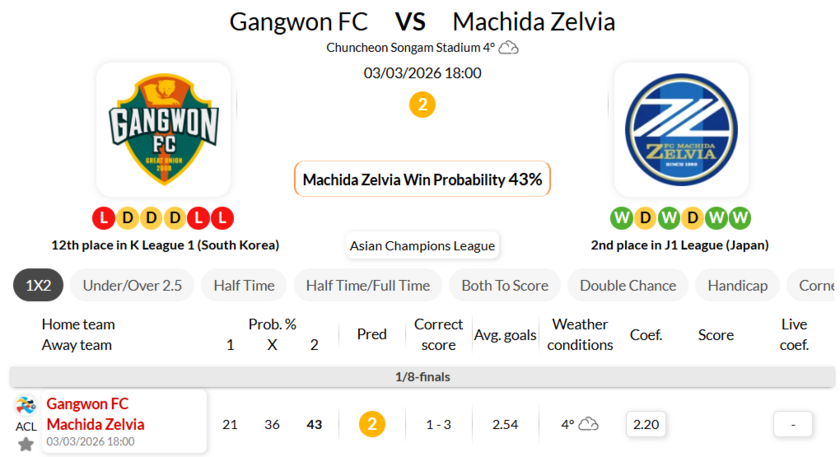Screen dimensions: 840x457
Task: Click the cloudy weather icon beside stadium
Action: [x=509, y=48]
